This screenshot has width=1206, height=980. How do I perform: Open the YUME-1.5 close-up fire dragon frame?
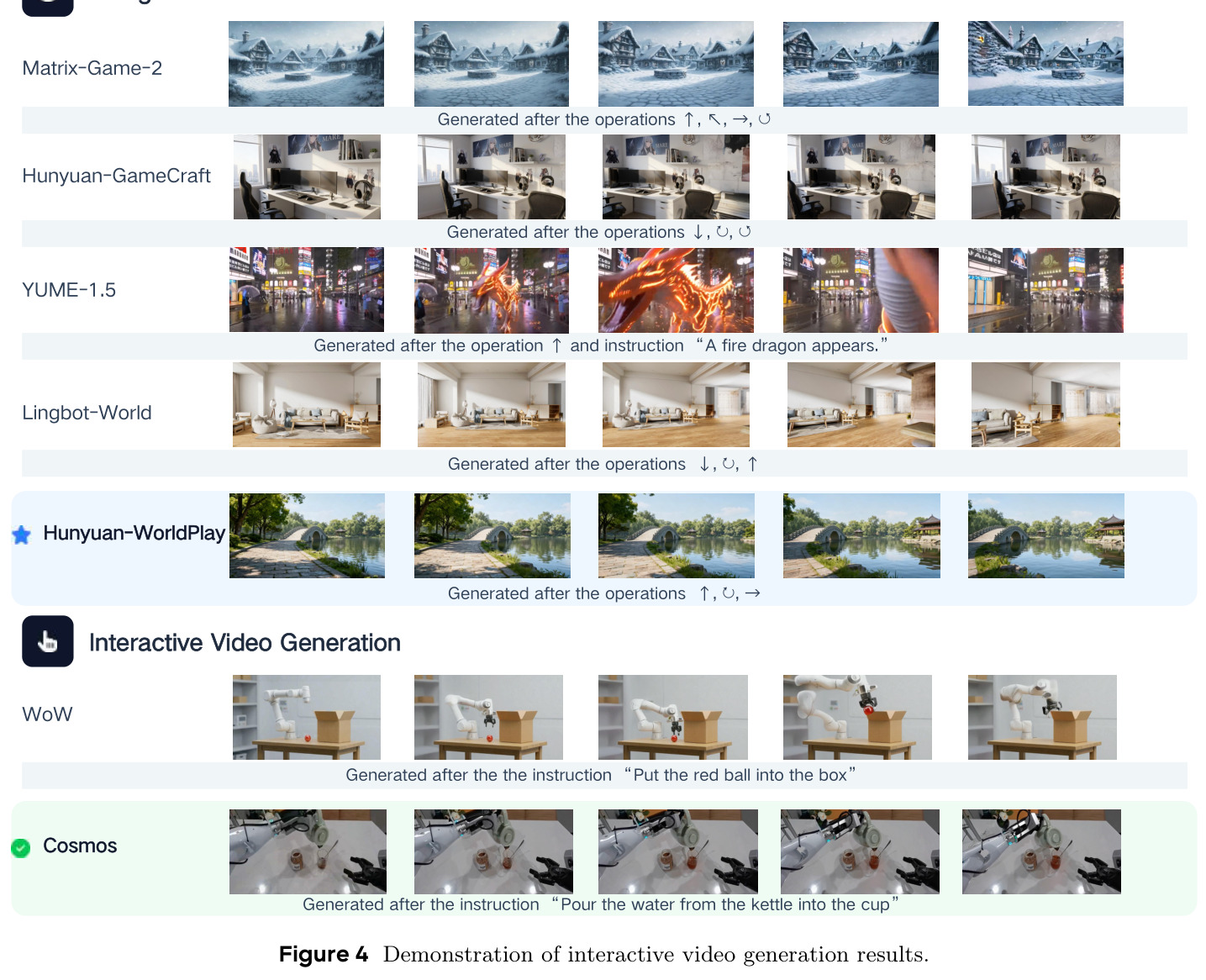676,290
